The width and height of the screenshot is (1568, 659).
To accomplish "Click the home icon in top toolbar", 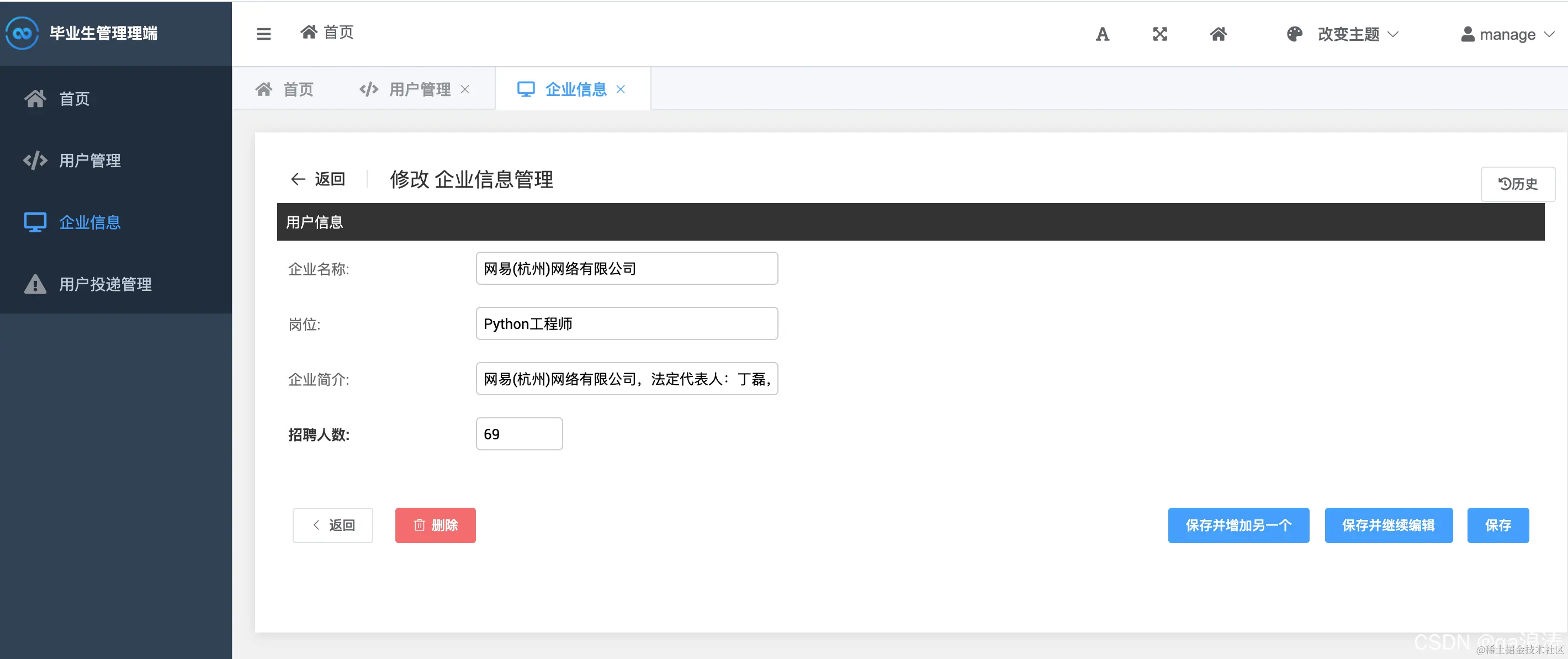I will [x=1218, y=34].
